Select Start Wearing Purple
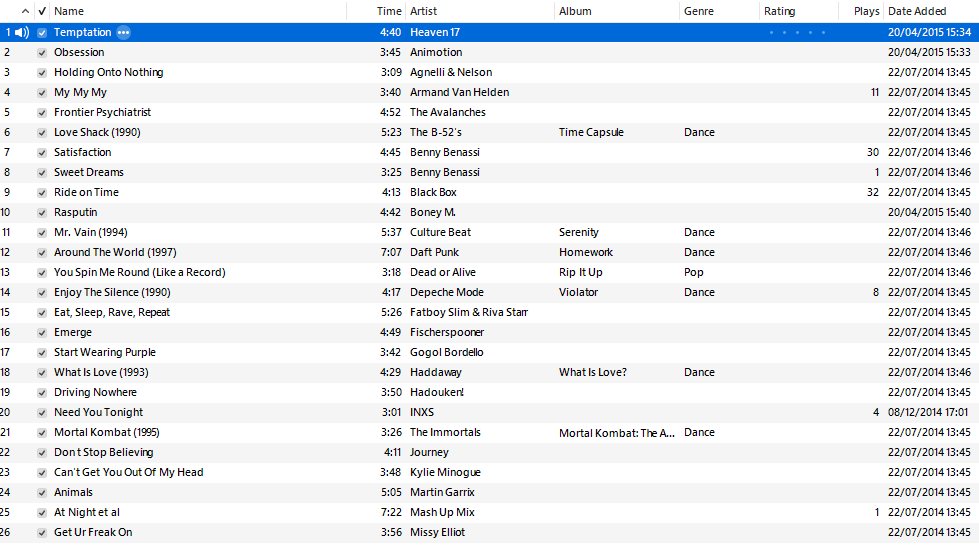Image resolution: width=979 pixels, height=545 pixels. (105, 352)
